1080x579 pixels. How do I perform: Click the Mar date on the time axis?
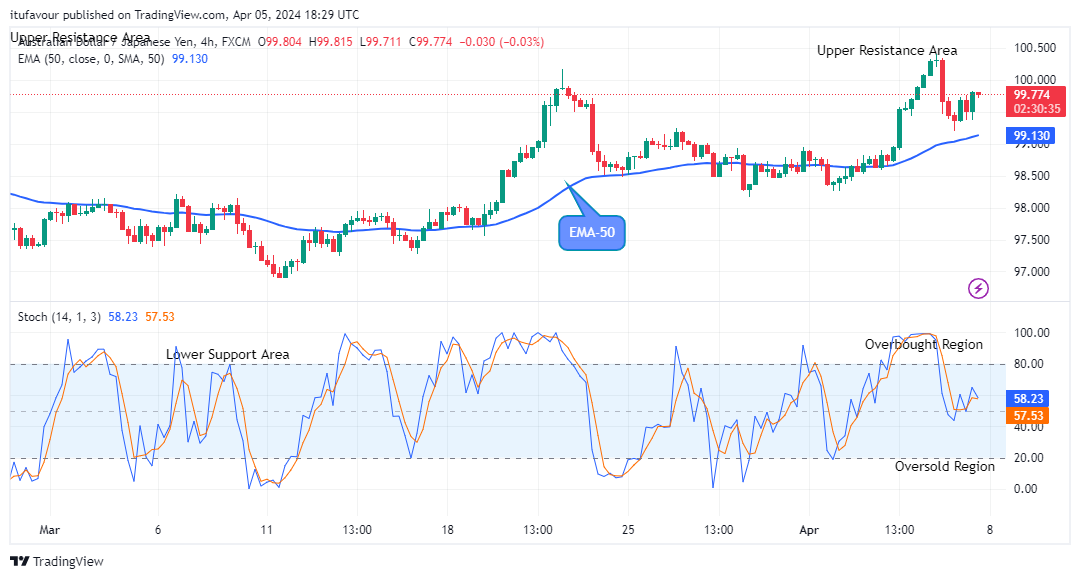50,529
